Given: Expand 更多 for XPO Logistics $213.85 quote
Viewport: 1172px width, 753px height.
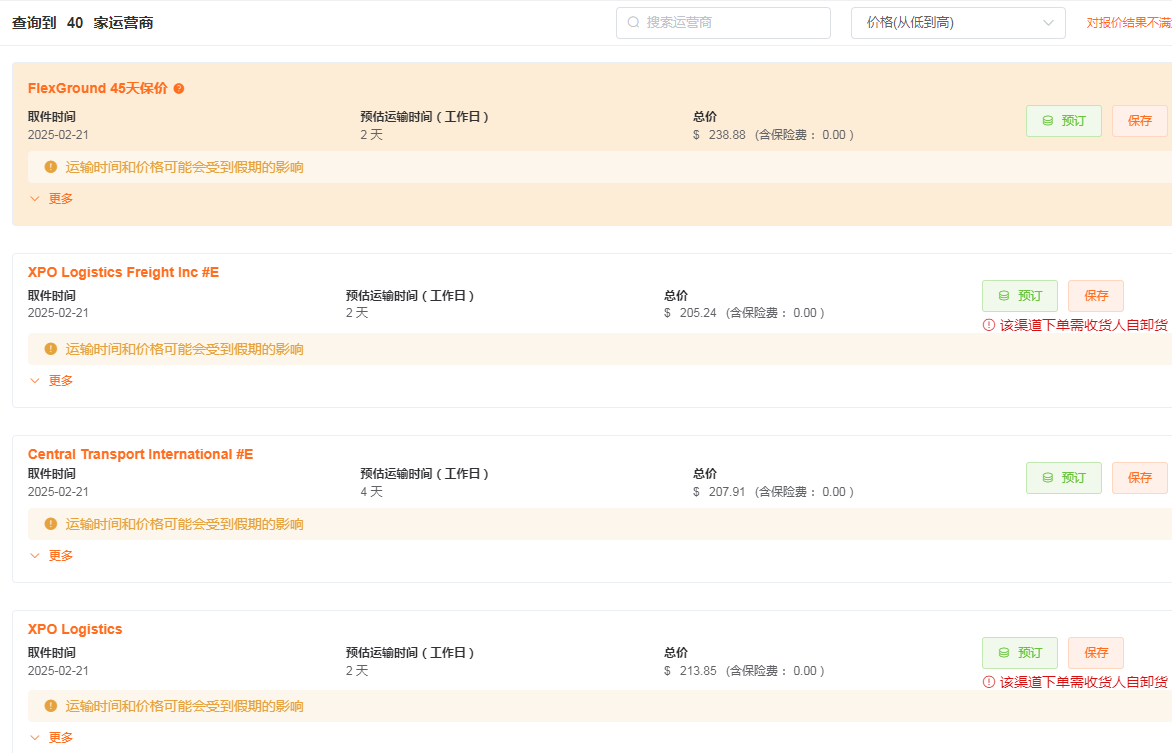Looking at the screenshot, I should 52,737.
